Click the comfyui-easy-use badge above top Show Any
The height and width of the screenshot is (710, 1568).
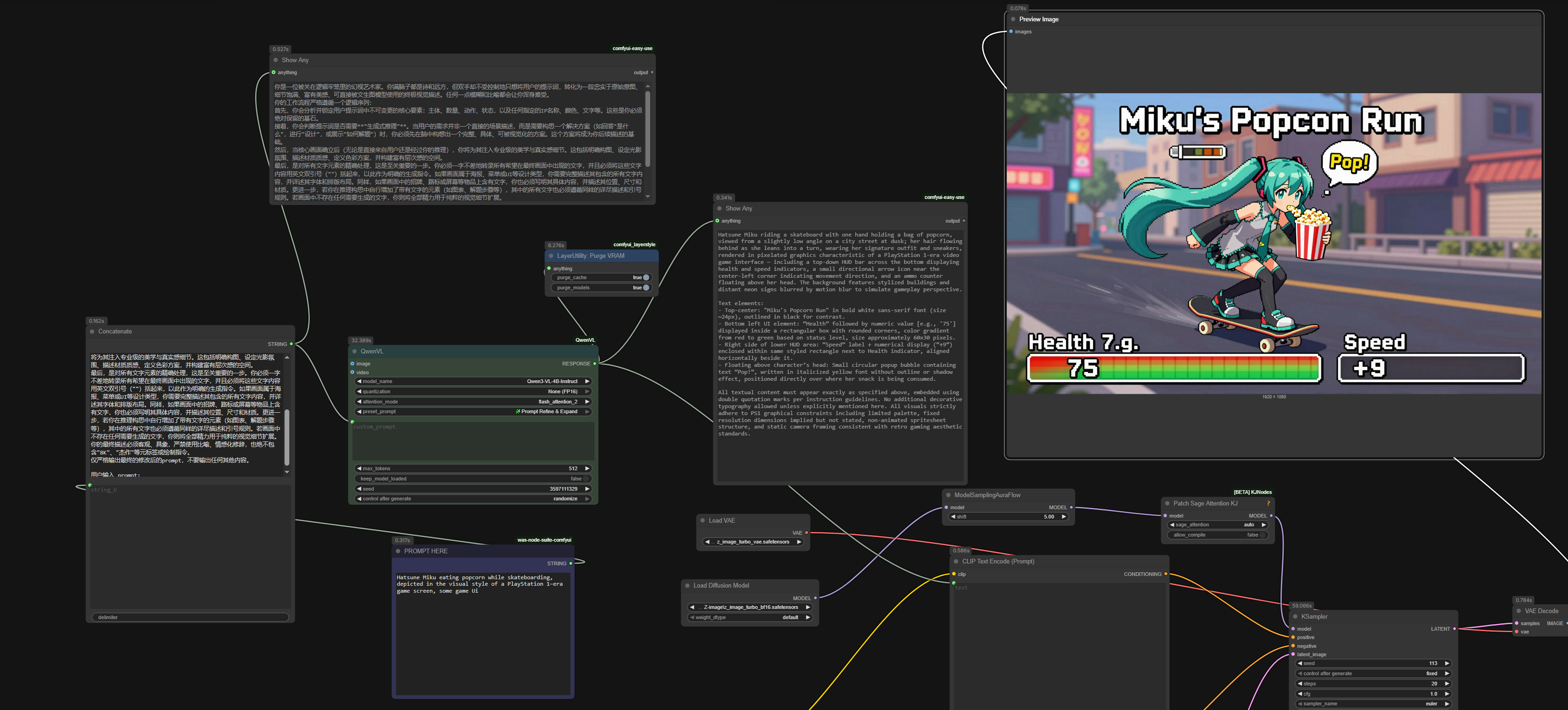[x=632, y=49]
